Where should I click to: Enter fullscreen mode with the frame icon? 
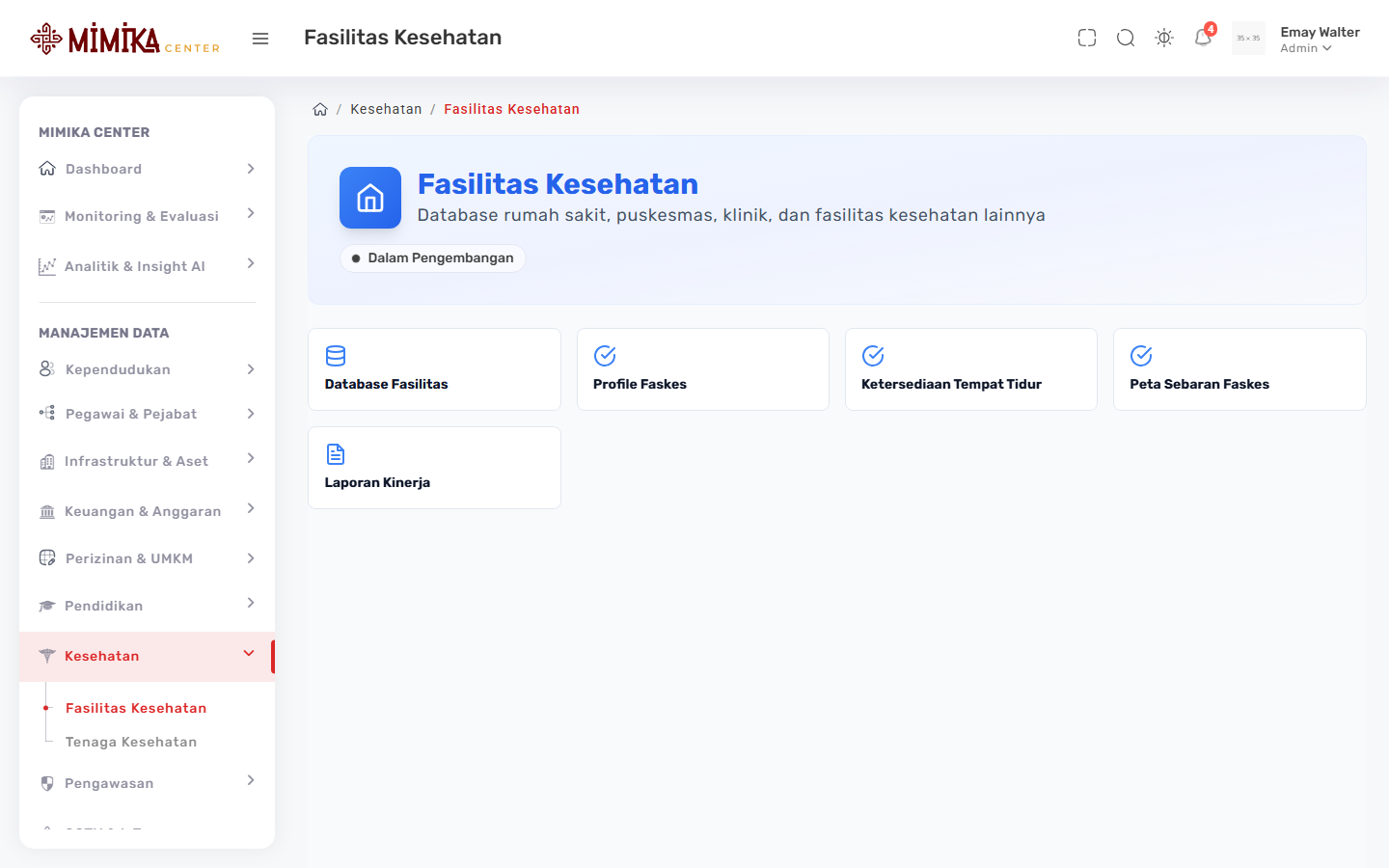pyautogui.click(x=1087, y=38)
